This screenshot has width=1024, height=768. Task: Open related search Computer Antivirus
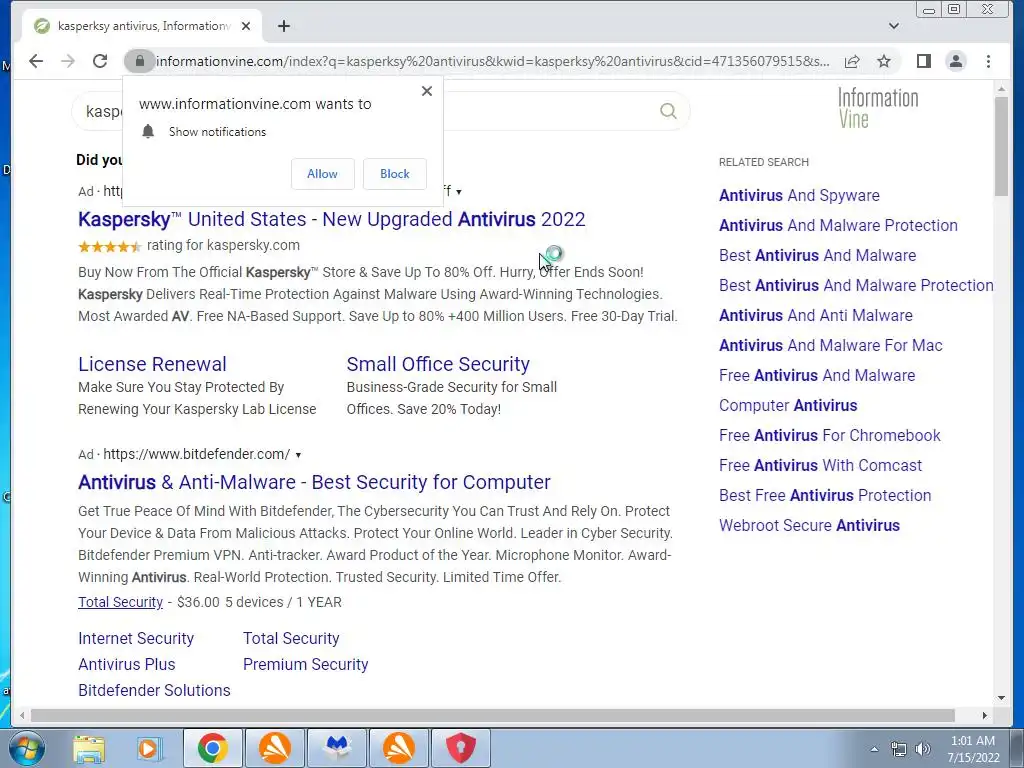788,406
